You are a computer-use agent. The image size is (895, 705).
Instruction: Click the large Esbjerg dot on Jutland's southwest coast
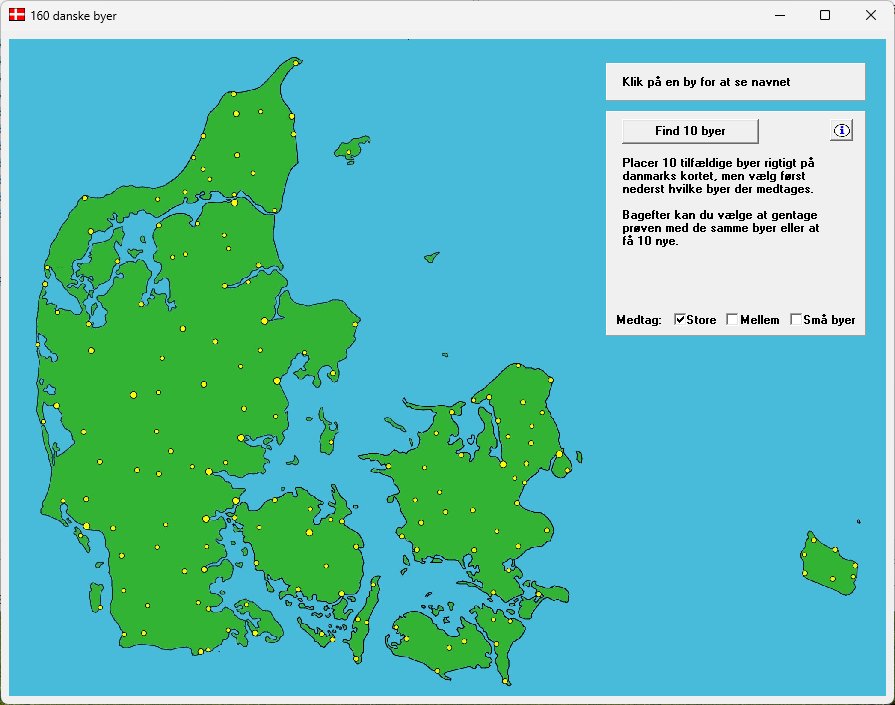pyautogui.click(x=86, y=526)
